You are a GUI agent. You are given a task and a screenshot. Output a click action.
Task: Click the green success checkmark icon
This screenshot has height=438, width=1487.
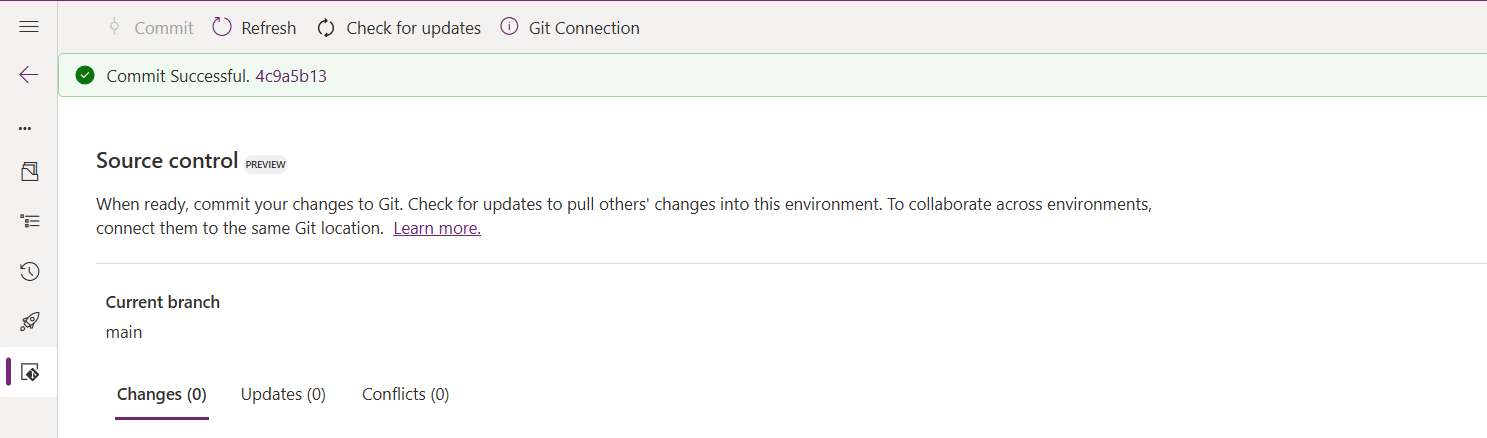85,75
